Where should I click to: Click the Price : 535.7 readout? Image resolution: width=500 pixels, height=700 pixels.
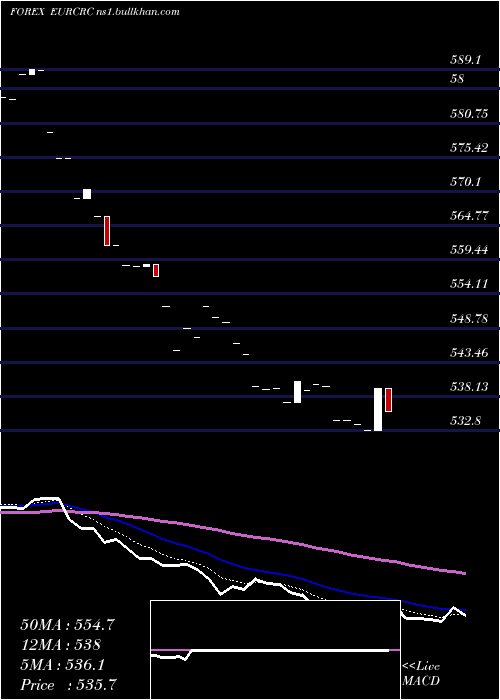69,685
